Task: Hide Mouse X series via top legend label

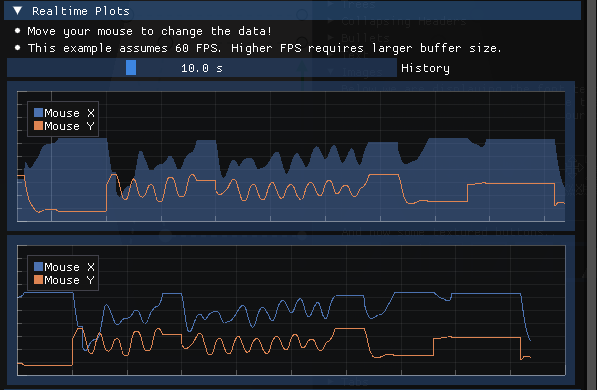Action: 69,113
